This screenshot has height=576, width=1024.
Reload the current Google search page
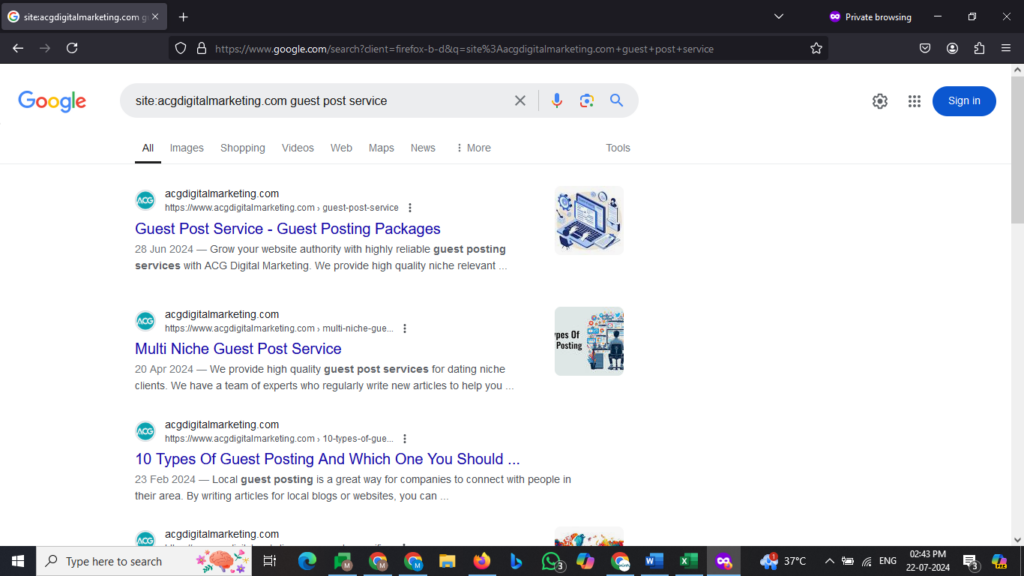coord(72,48)
